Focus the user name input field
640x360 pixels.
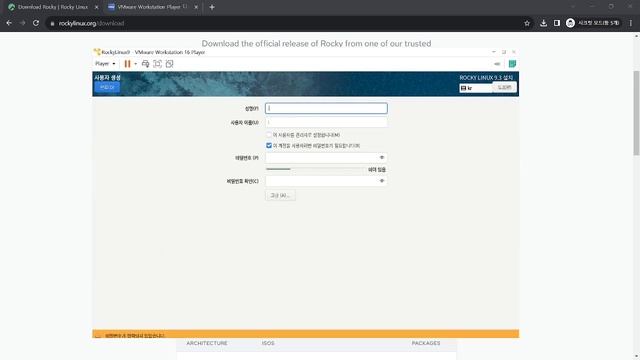tap(326, 122)
